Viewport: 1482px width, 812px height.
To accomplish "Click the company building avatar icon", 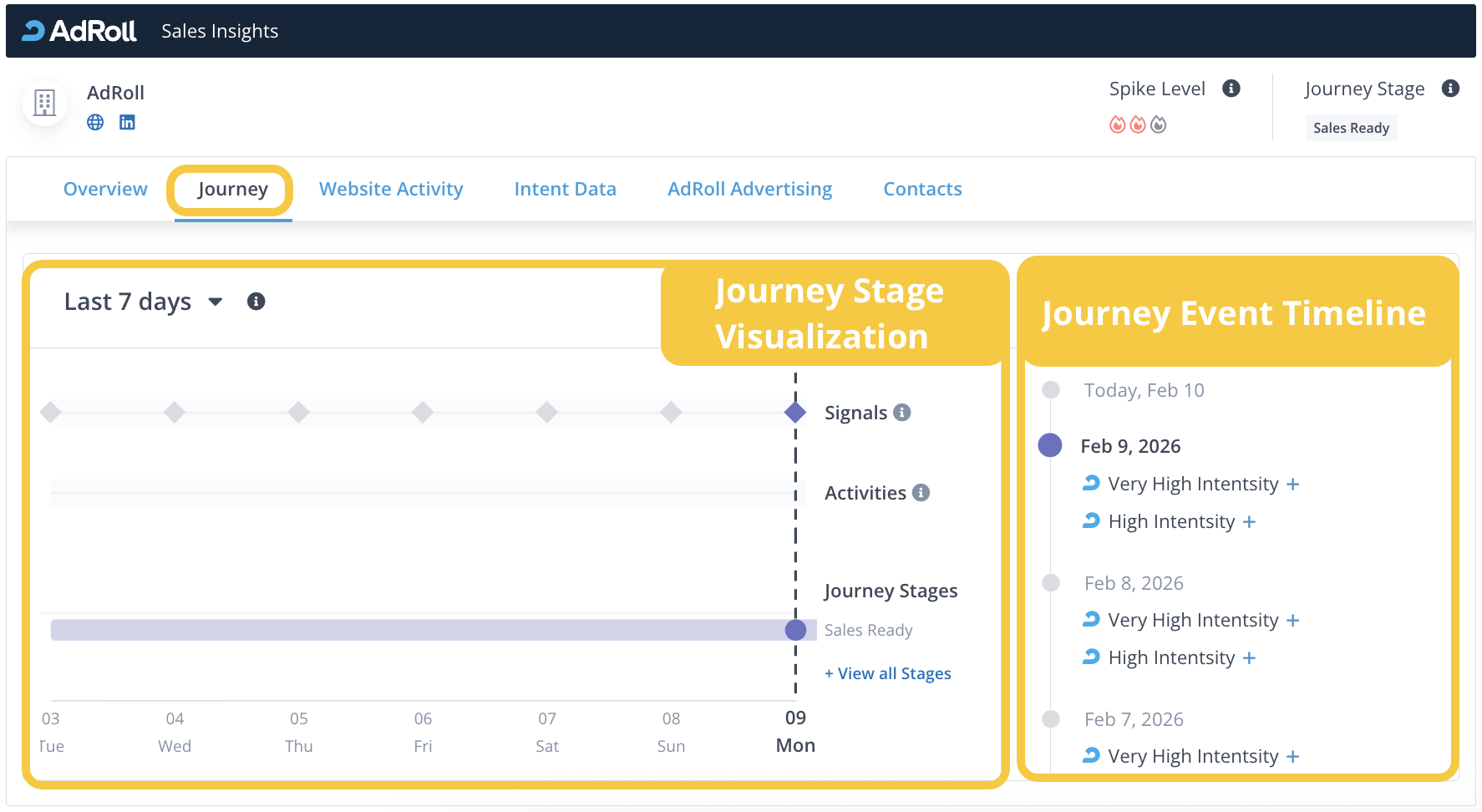I will click(x=44, y=104).
